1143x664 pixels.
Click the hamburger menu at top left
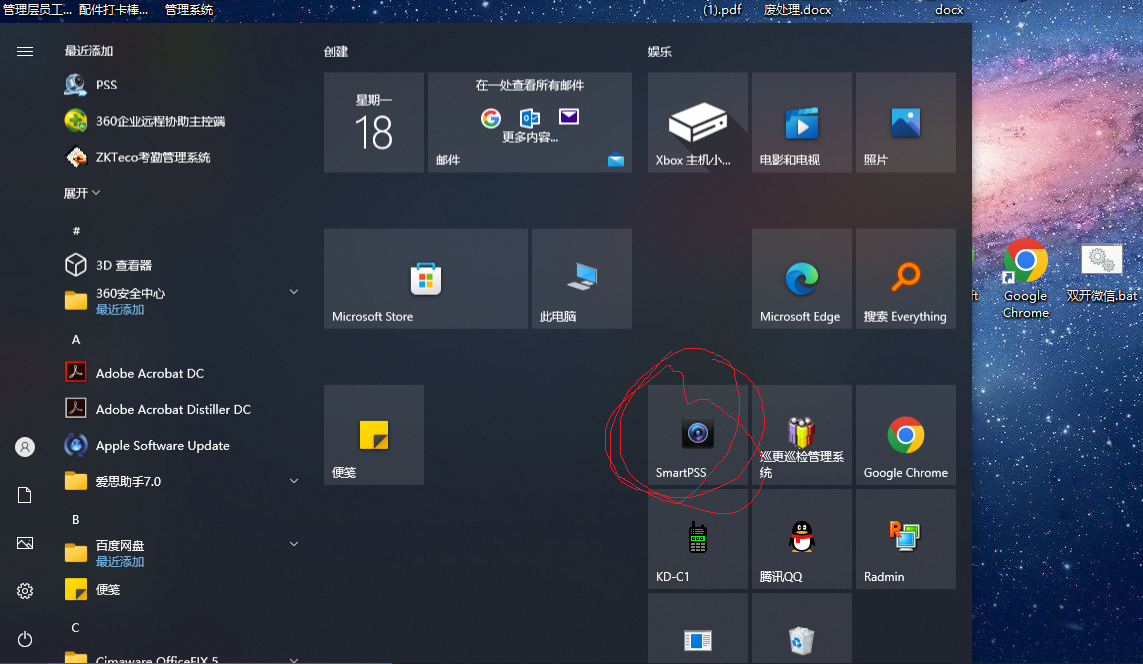pyautogui.click(x=25, y=51)
